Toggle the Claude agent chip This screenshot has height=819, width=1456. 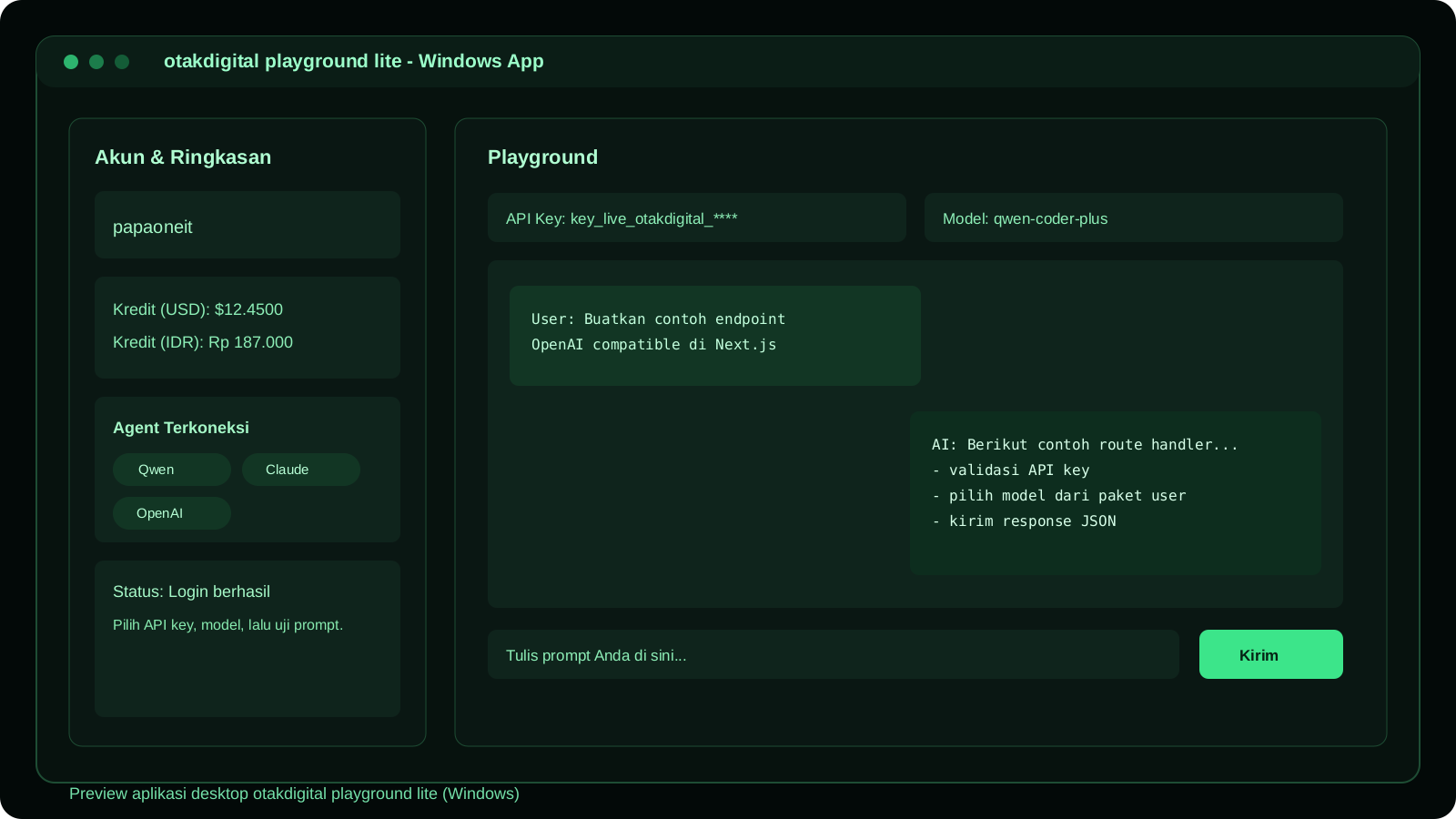coord(300,470)
